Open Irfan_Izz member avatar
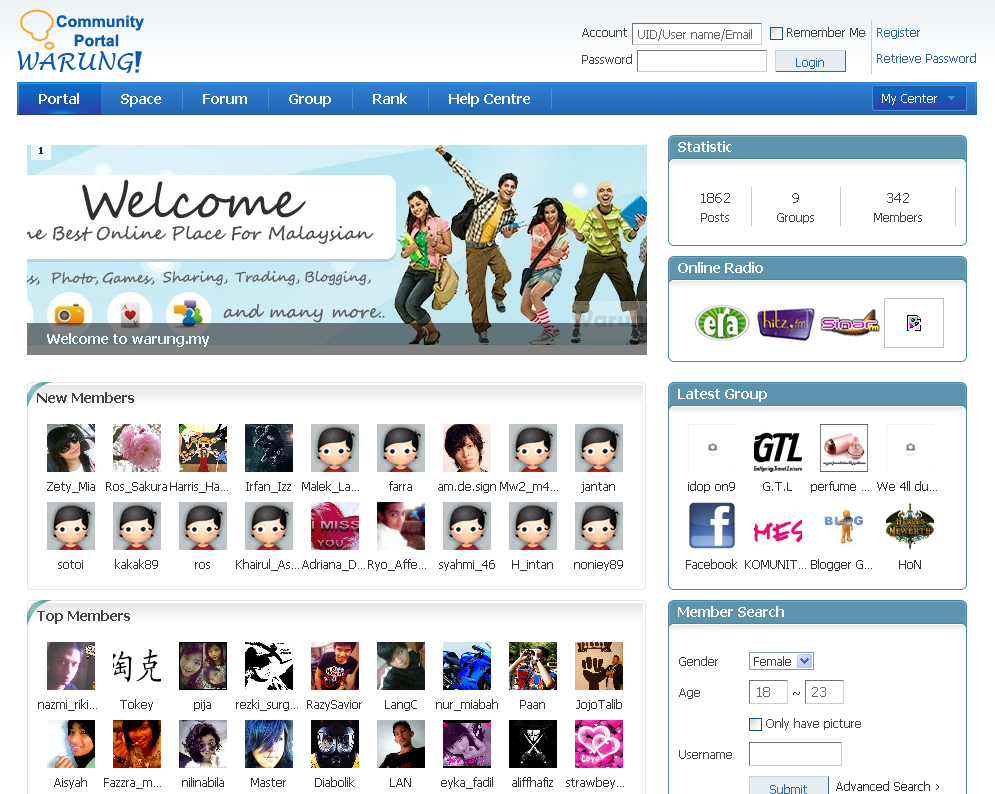The width and height of the screenshot is (995, 794). tap(269, 448)
